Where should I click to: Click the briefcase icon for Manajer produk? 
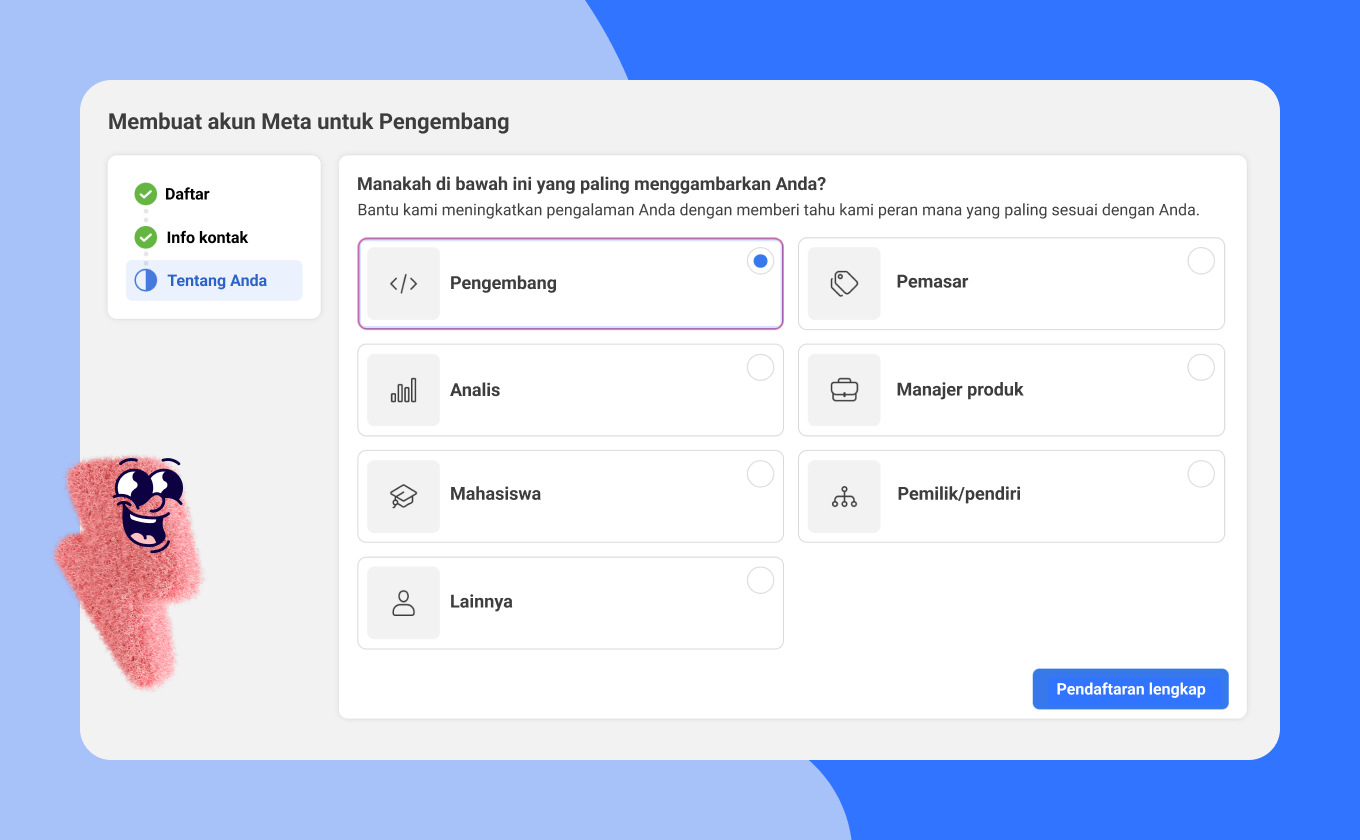tap(845, 390)
